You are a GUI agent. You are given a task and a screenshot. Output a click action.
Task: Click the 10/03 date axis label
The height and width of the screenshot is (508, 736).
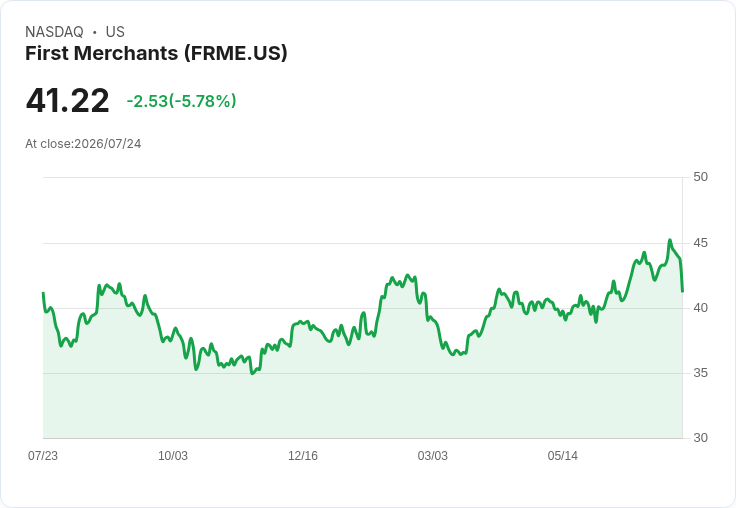173,456
